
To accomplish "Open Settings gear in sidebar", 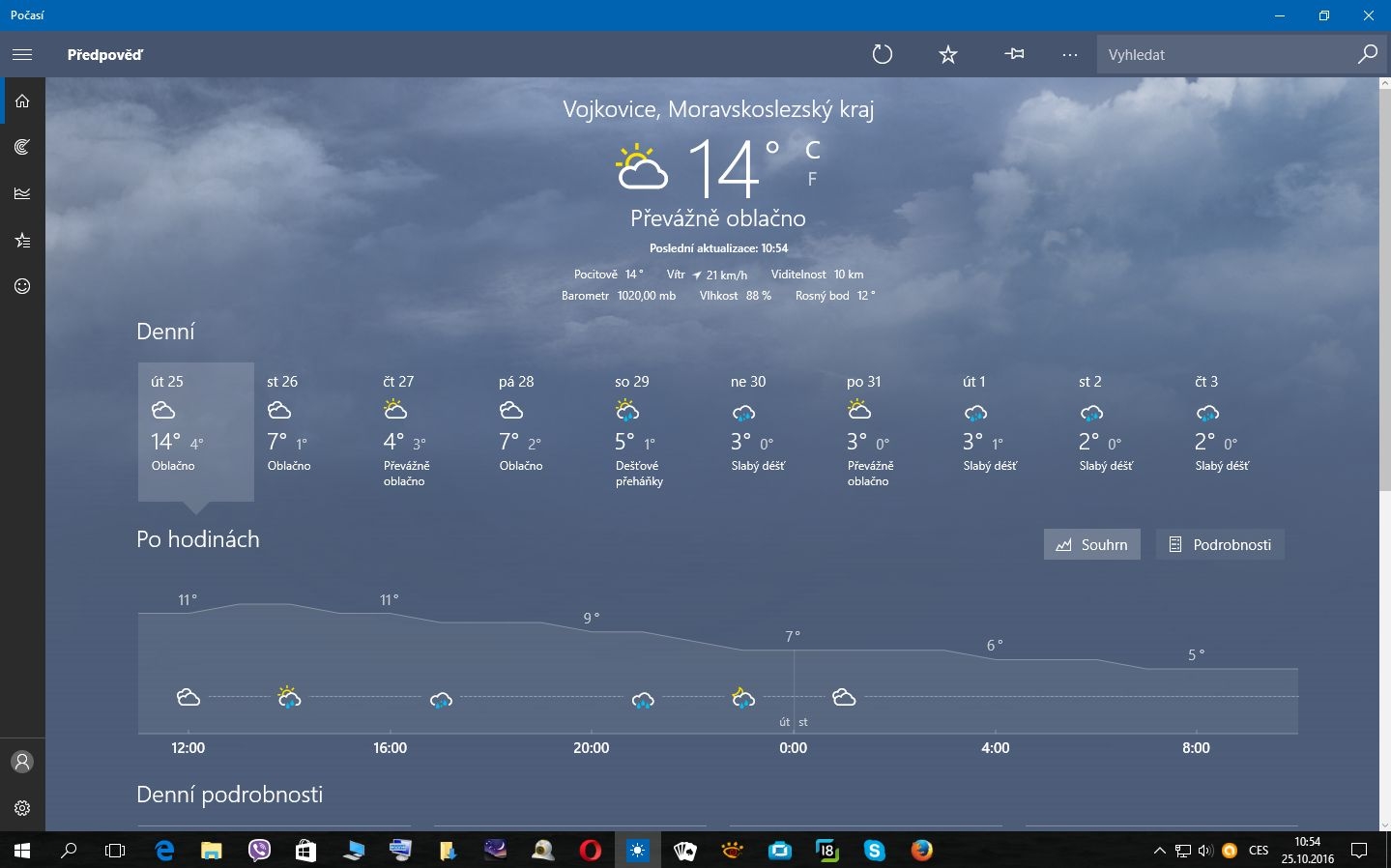I will click(22, 808).
